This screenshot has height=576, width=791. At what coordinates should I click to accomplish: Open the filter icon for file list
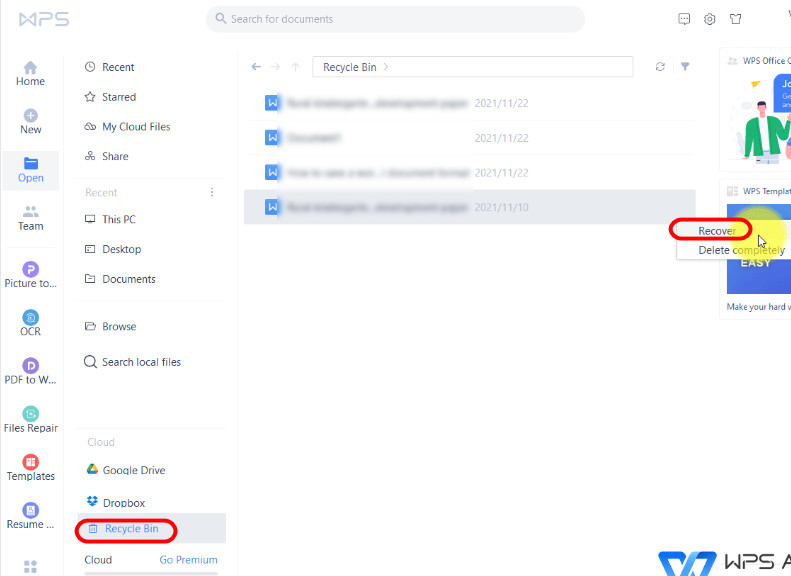tap(685, 67)
